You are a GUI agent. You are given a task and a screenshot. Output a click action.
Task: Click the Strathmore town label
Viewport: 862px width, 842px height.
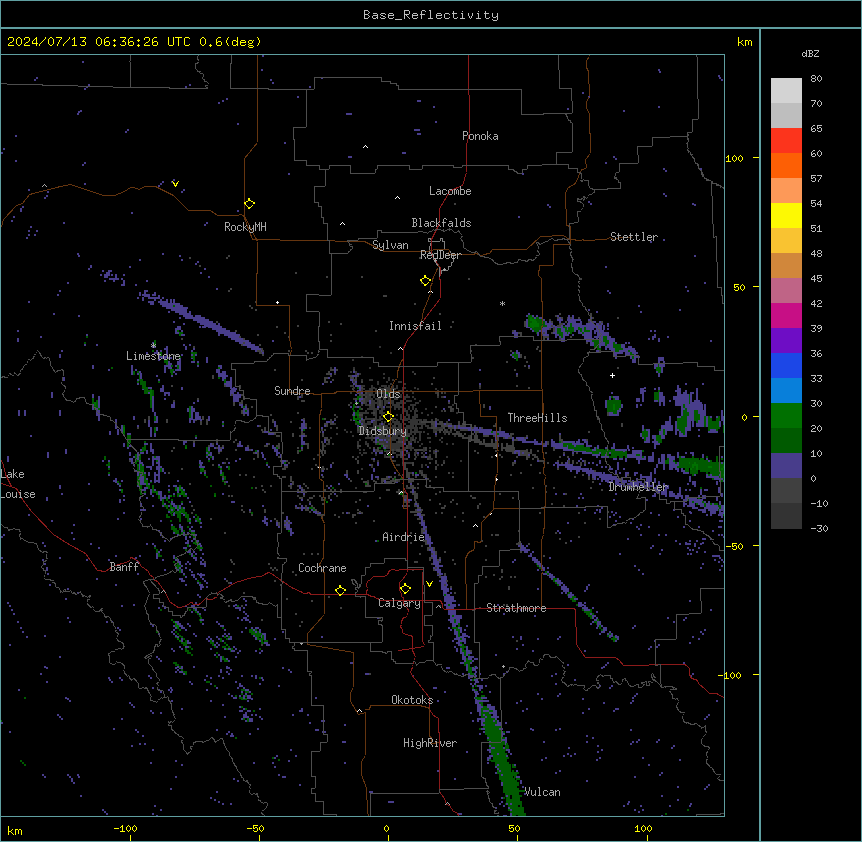pos(516,608)
